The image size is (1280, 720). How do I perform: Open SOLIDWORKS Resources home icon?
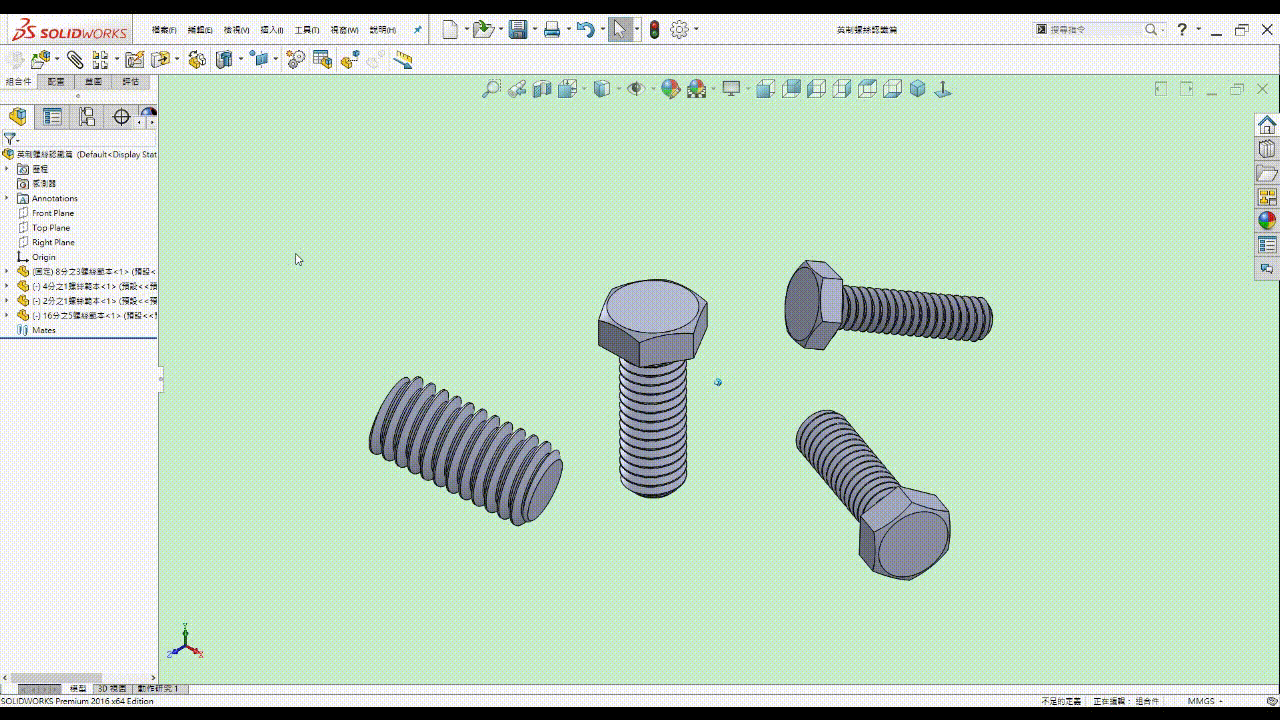[1267, 125]
